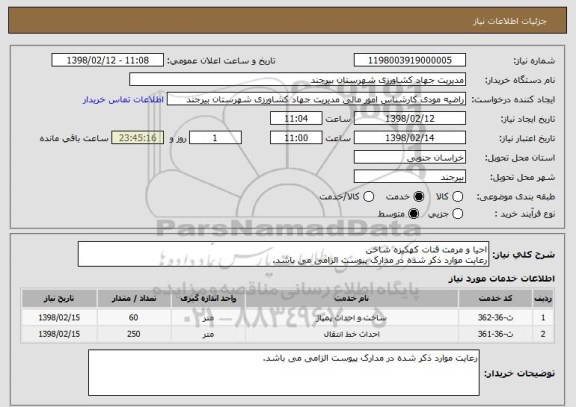
Task: Click the جزئیات اطلاعات نیاز header title
Action: (x=510, y=21)
